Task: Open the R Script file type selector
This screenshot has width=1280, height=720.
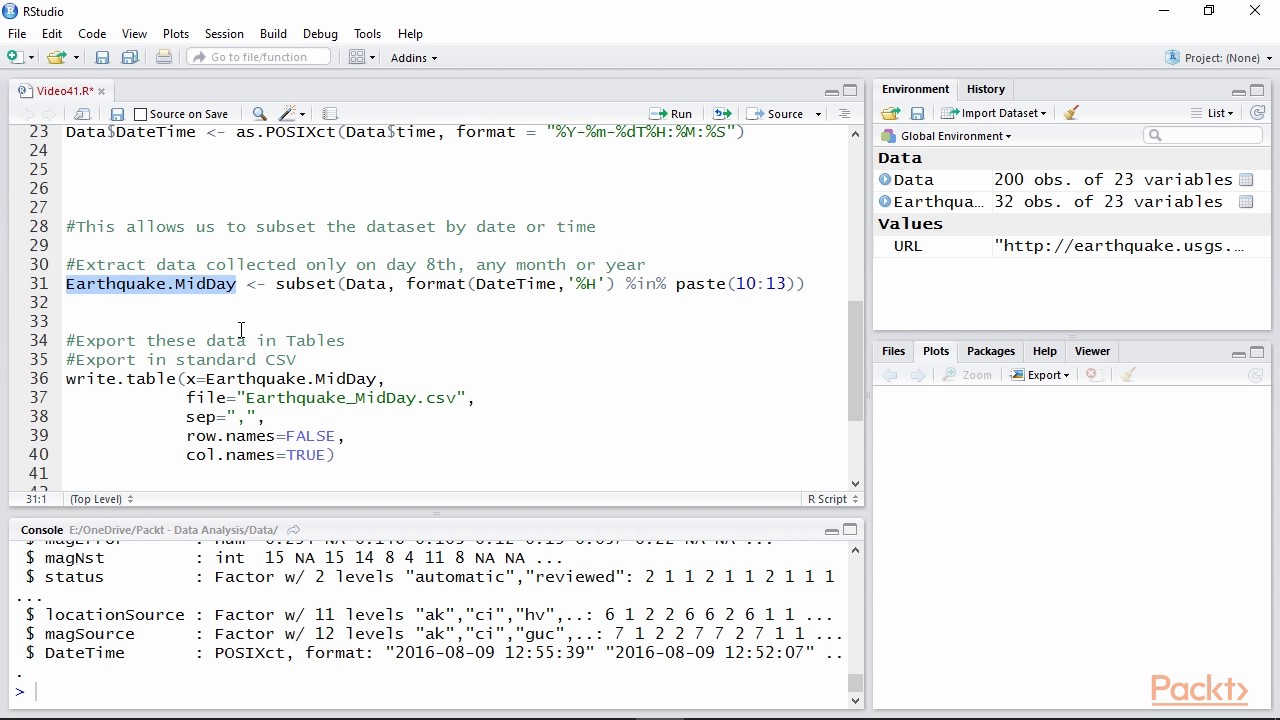Action: pyautogui.click(x=833, y=499)
